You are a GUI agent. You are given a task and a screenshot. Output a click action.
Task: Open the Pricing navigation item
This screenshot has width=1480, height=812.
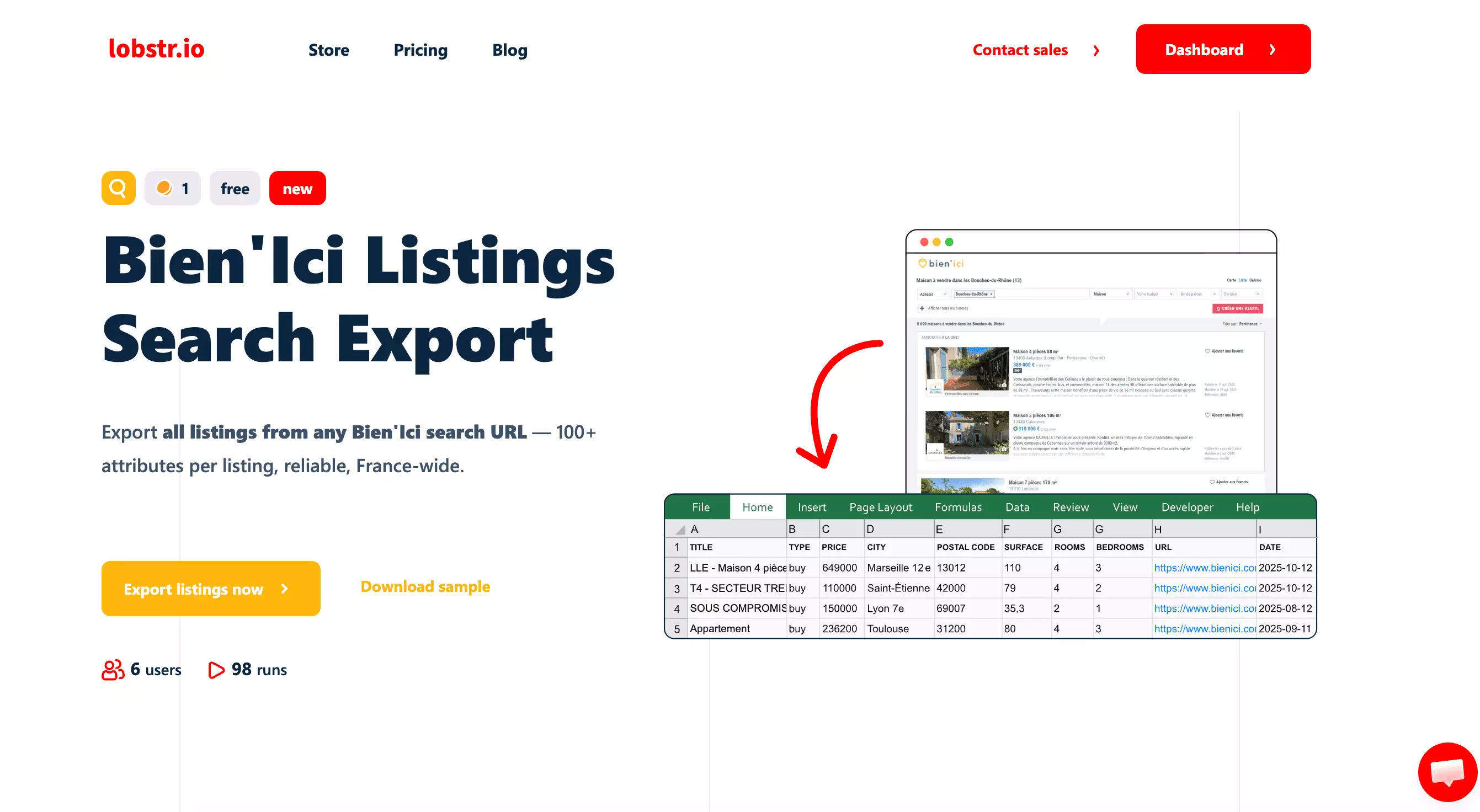420,50
